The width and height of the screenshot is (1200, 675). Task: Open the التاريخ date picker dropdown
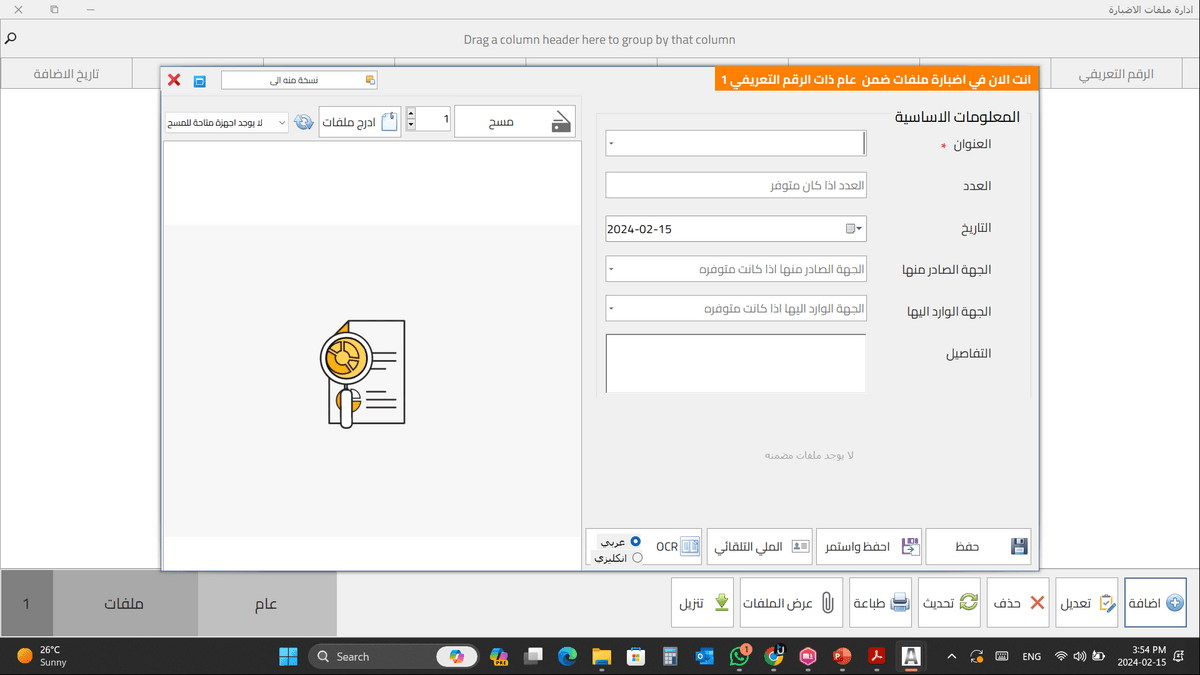point(855,229)
